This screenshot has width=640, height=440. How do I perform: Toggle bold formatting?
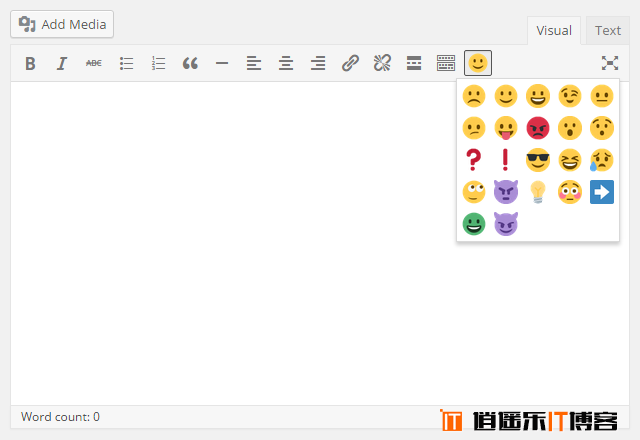point(30,63)
